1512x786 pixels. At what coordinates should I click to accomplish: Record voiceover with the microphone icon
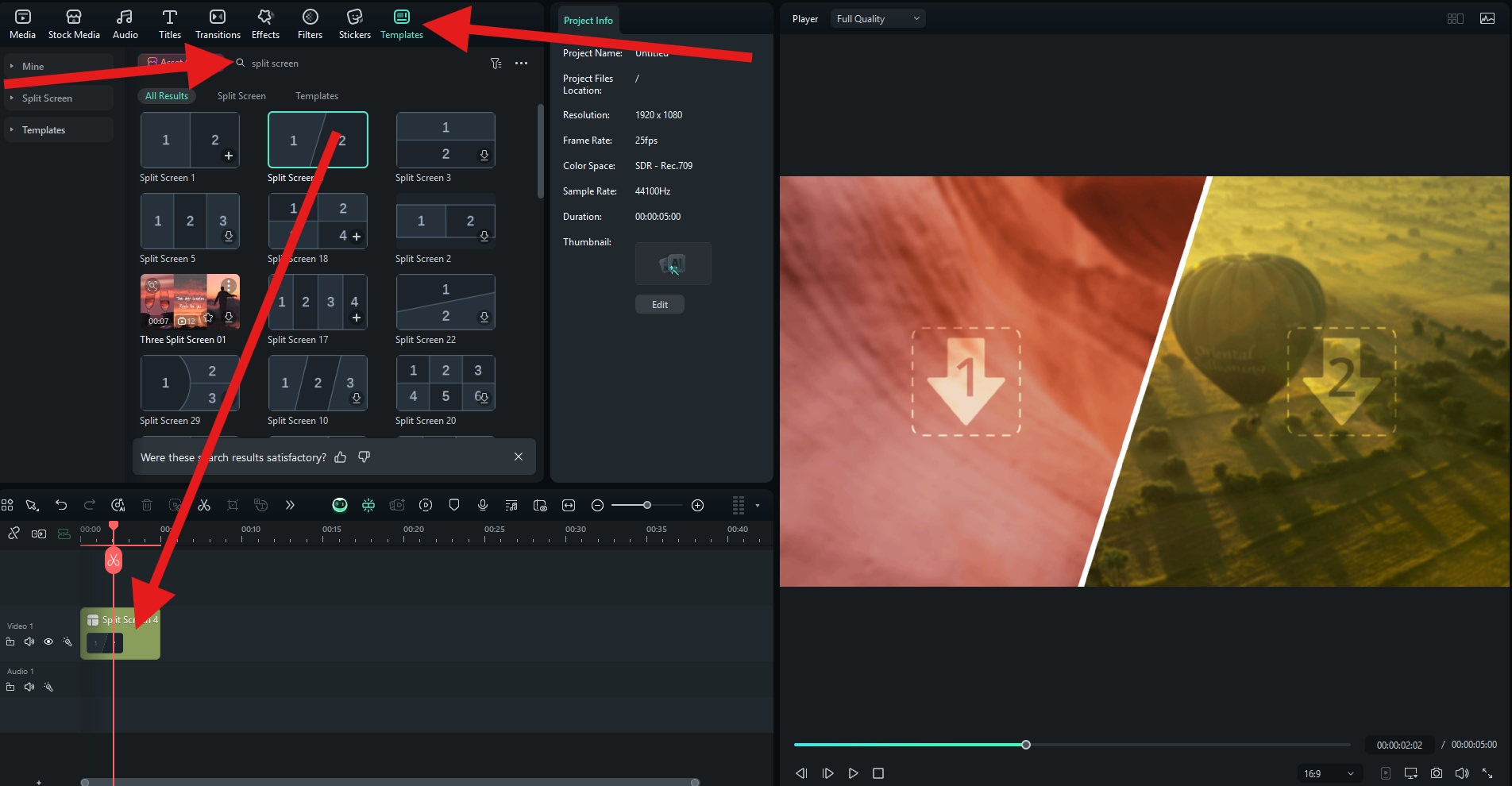pos(483,505)
